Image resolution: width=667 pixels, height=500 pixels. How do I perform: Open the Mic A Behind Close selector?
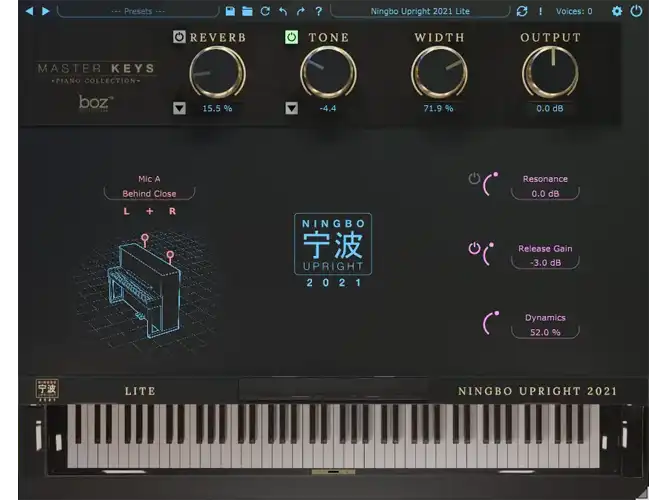149,194
